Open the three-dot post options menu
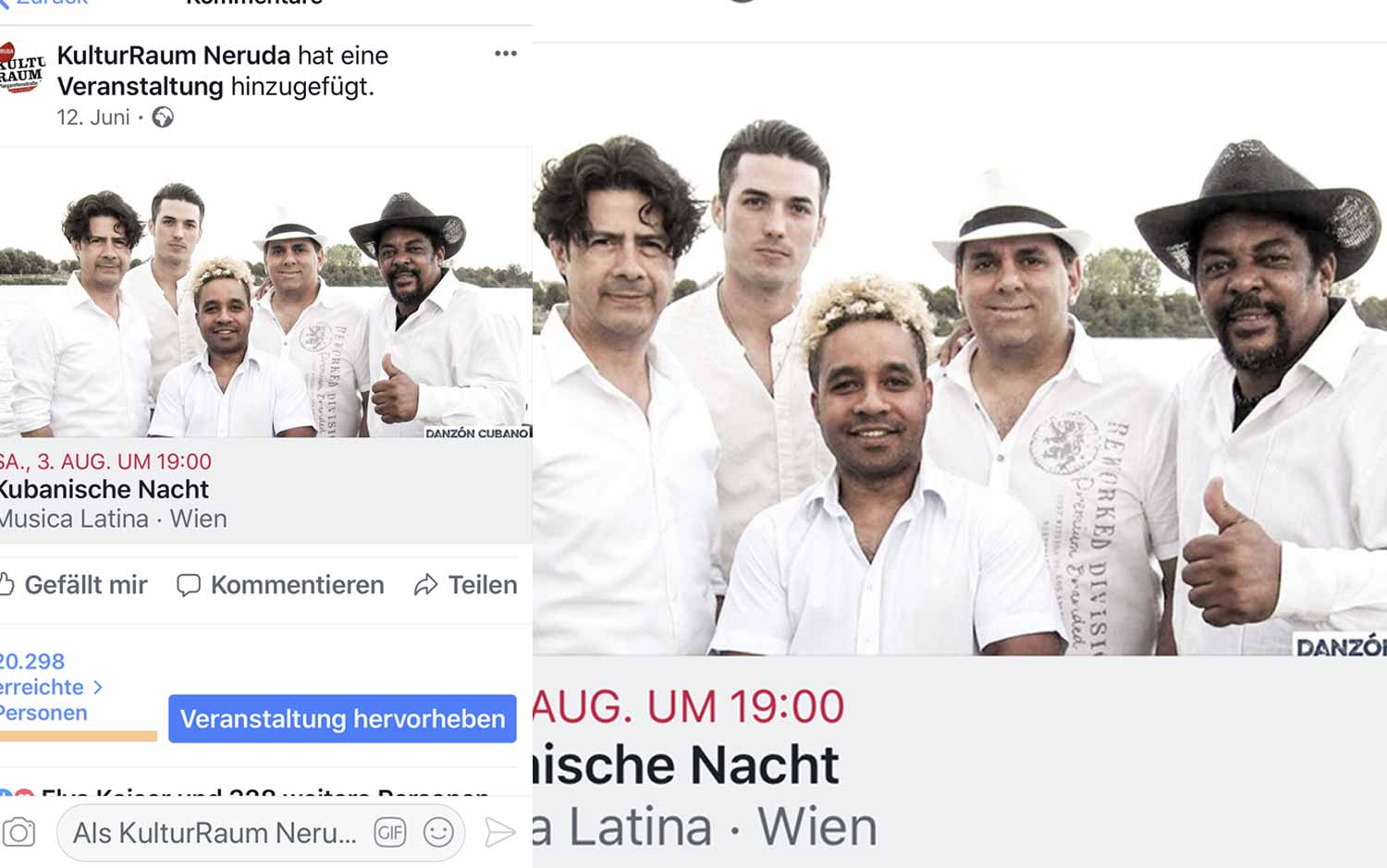 (x=505, y=54)
